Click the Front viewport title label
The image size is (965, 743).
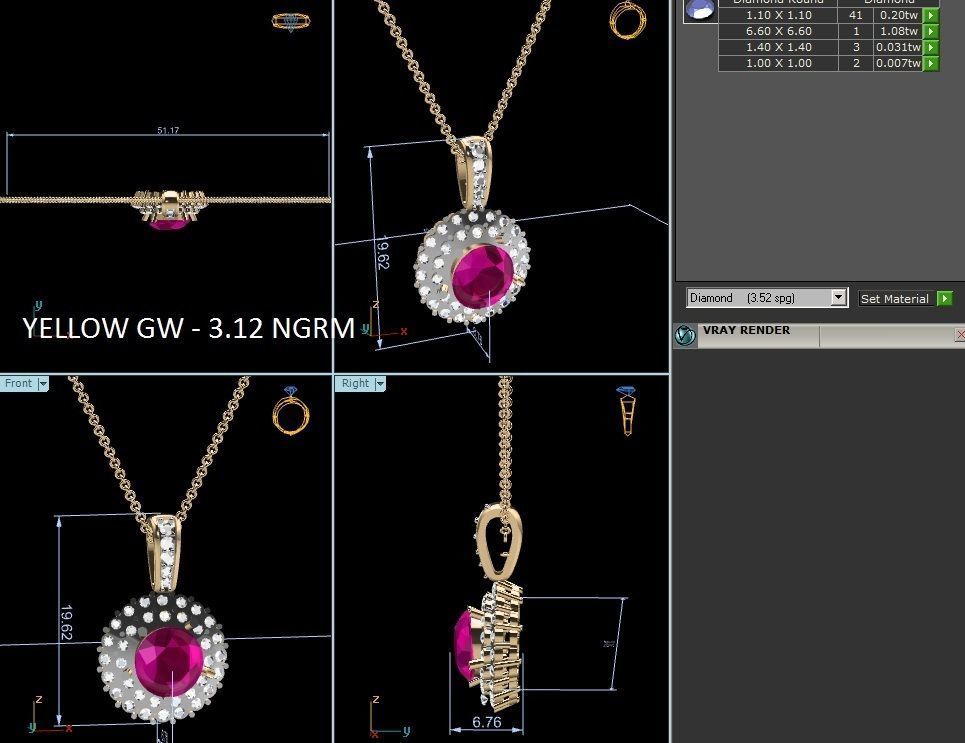click(18, 384)
